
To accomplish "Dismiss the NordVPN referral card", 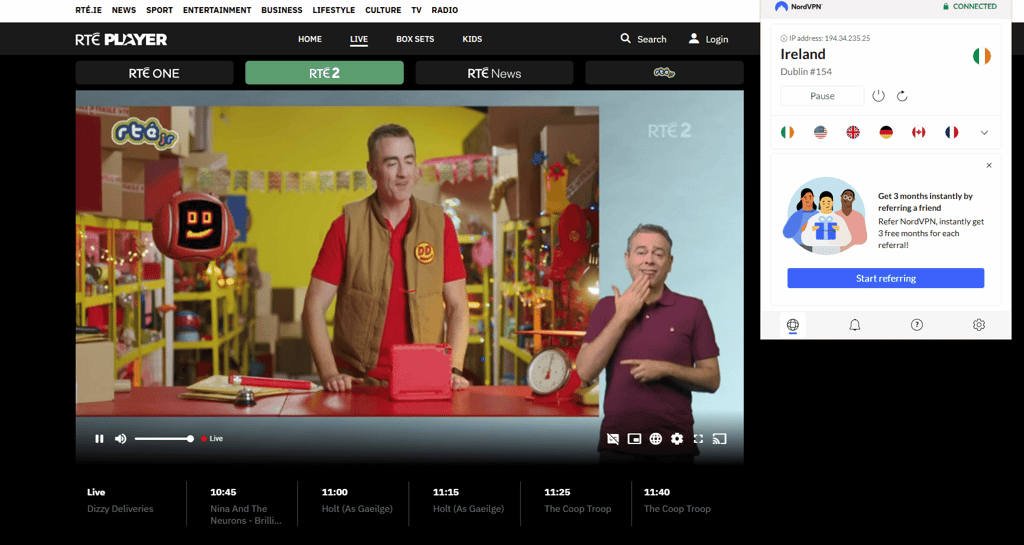I will [x=989, y=165].
